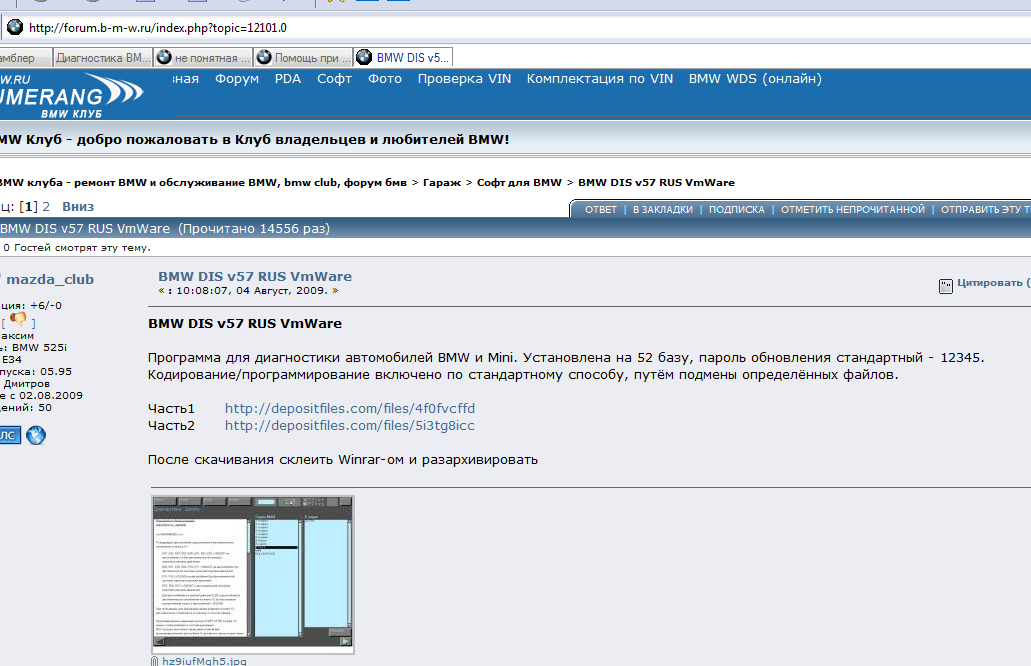The width and height of the screenshot is (1031, 666).
Task: Open the Фото menu item
Action: coord(385,79)
